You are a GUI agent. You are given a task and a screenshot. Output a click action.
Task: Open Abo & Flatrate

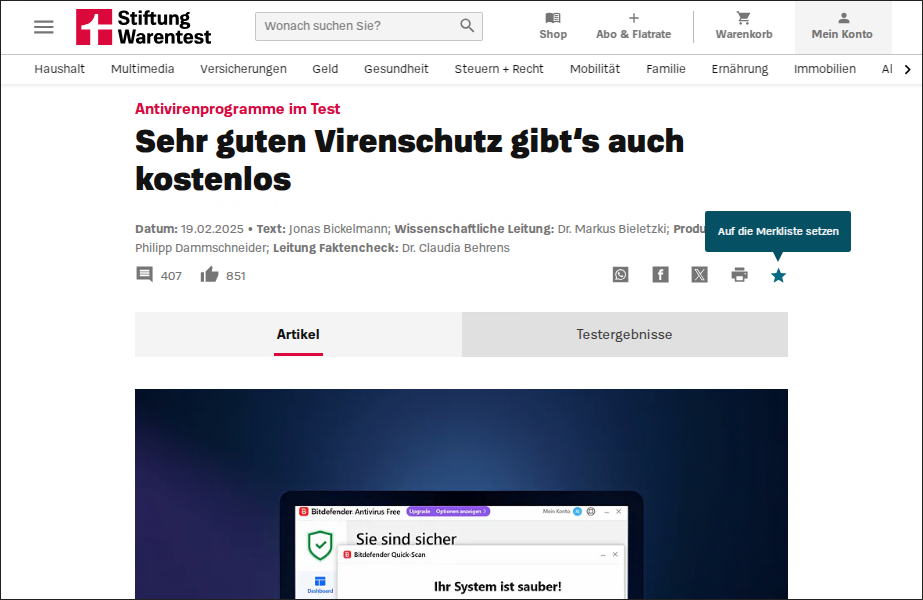point(633,26)
